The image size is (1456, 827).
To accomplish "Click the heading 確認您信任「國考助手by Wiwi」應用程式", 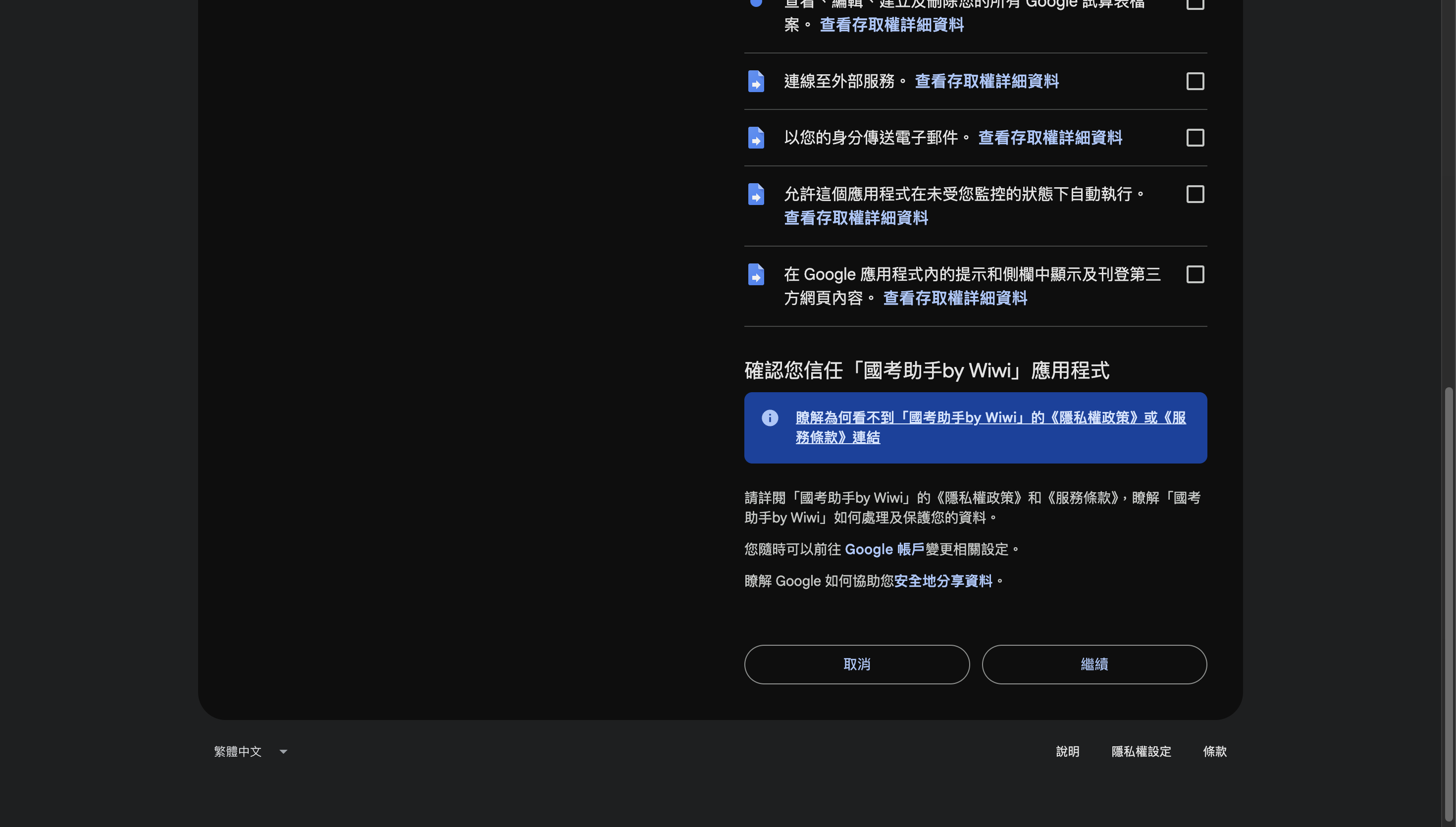I will pyautogui.click(x=926, y=371).
